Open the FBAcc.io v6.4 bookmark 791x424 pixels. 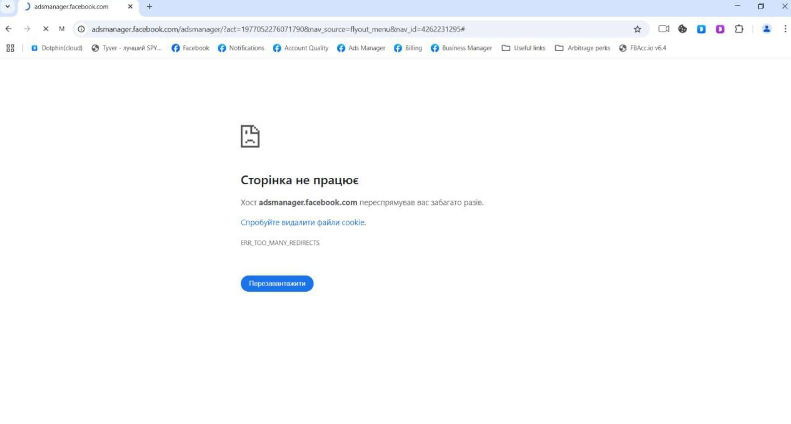(643, 48)
